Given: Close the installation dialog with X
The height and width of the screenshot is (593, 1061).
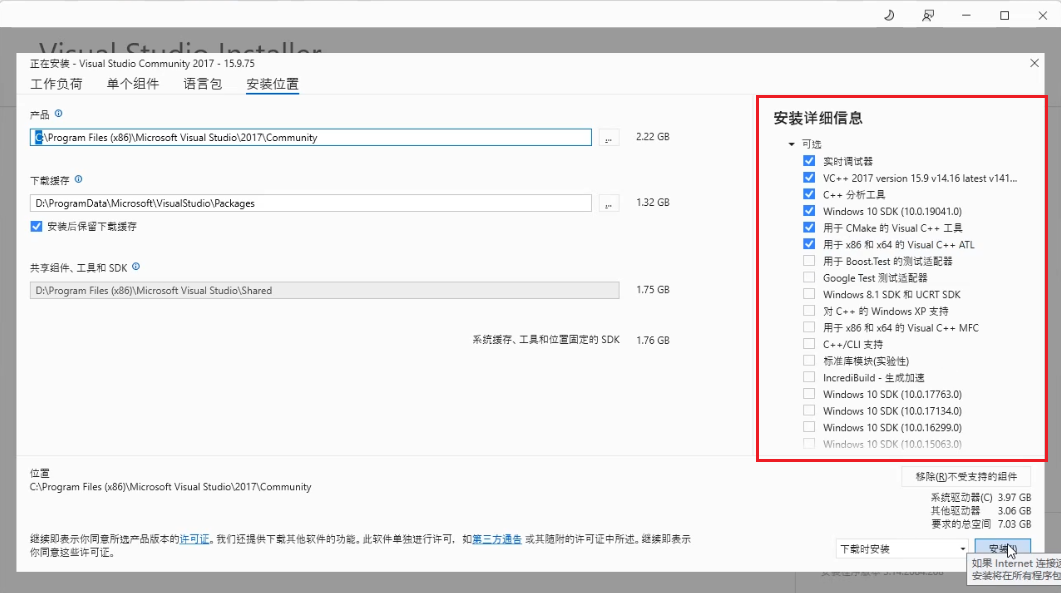Looking at the screenshot, I should 1034,63.
